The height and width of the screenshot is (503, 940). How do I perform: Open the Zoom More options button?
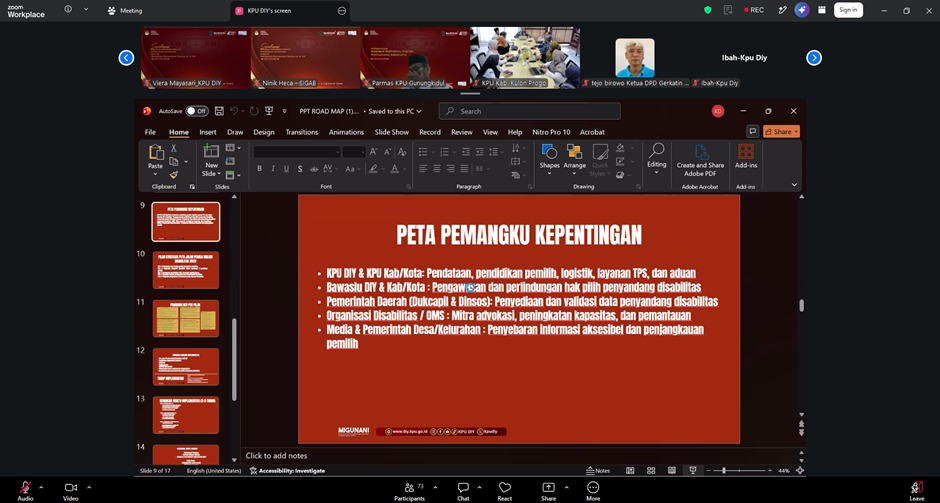pos(593,490)
